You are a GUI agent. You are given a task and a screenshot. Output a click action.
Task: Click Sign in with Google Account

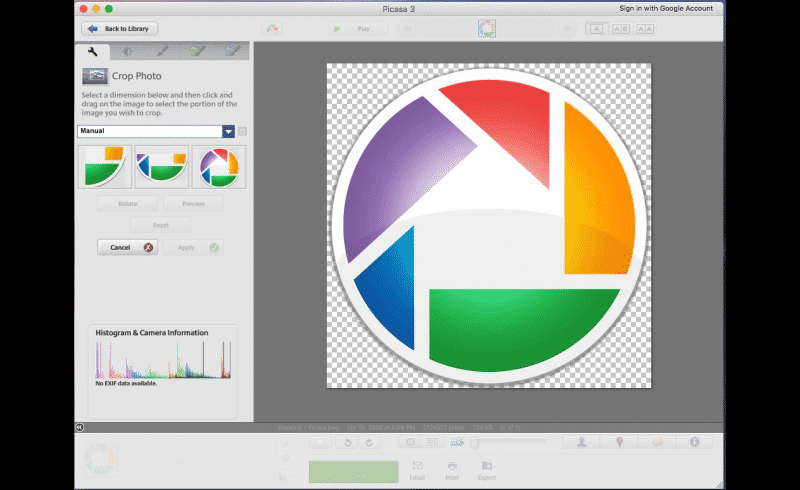point(666,8)
